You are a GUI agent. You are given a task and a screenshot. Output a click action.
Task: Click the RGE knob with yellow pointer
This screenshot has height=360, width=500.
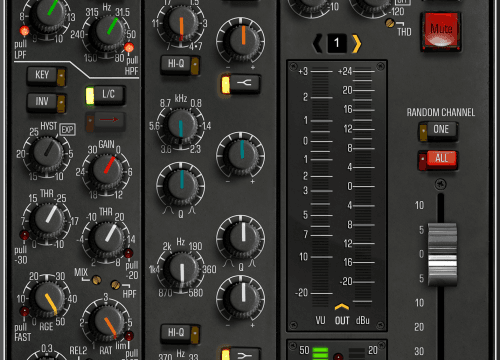click(x=48, y=299)
